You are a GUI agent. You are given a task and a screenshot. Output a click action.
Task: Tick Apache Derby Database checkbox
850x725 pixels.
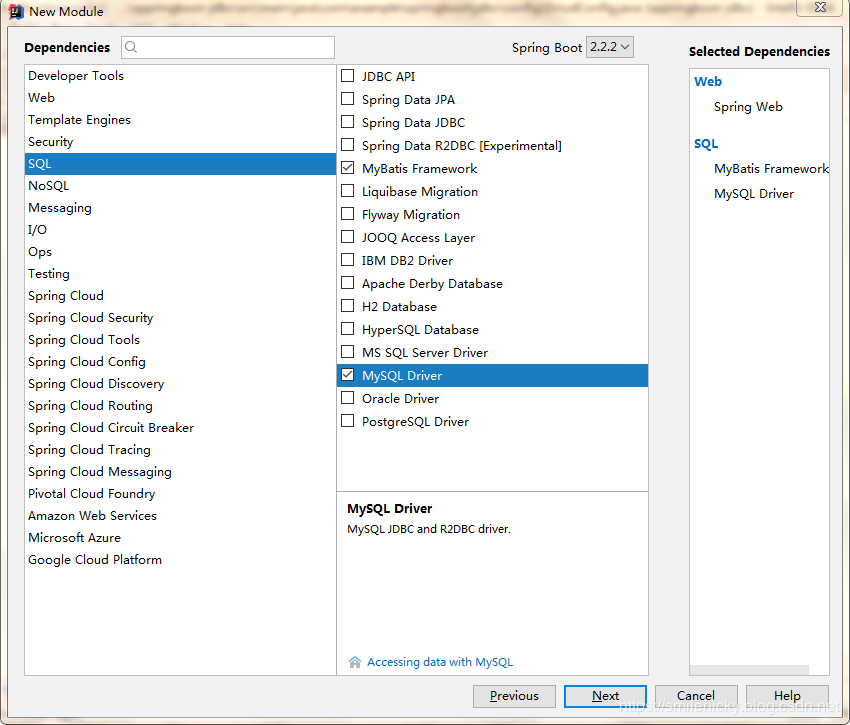click(x=347, y=283)
